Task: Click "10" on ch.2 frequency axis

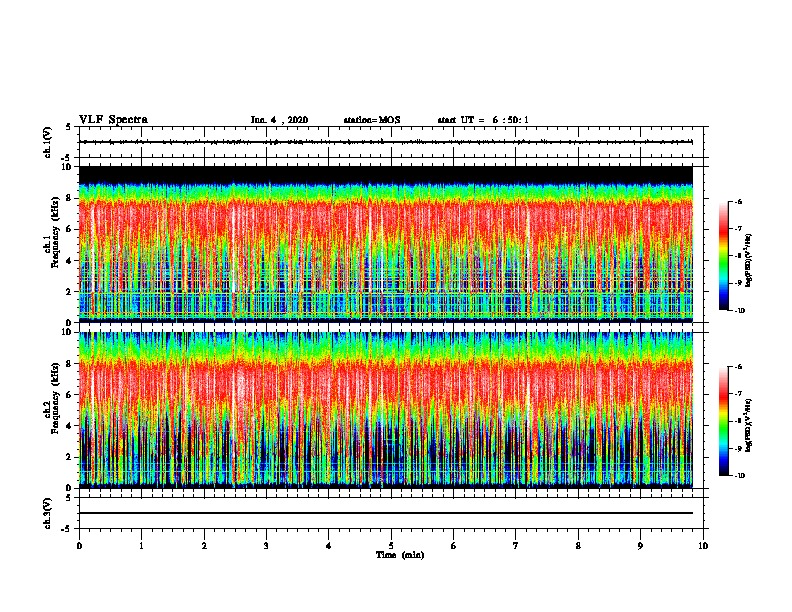Action: 68,332
